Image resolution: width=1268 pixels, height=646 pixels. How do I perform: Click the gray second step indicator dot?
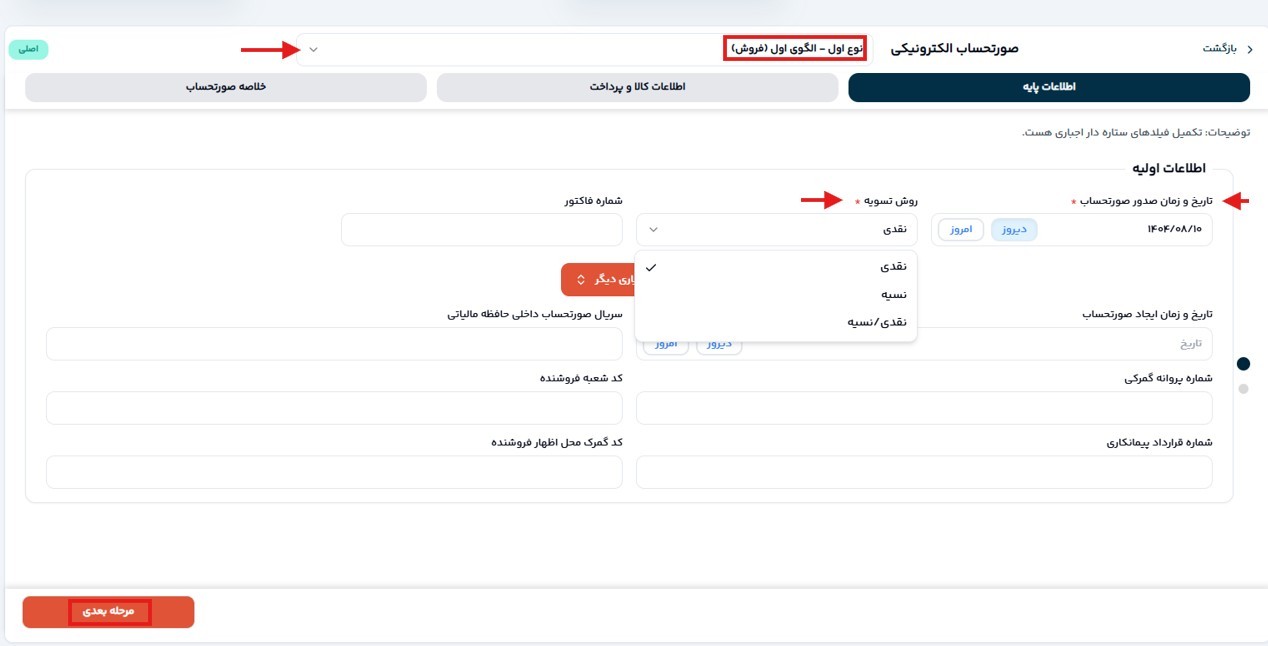pos(1243,389)
